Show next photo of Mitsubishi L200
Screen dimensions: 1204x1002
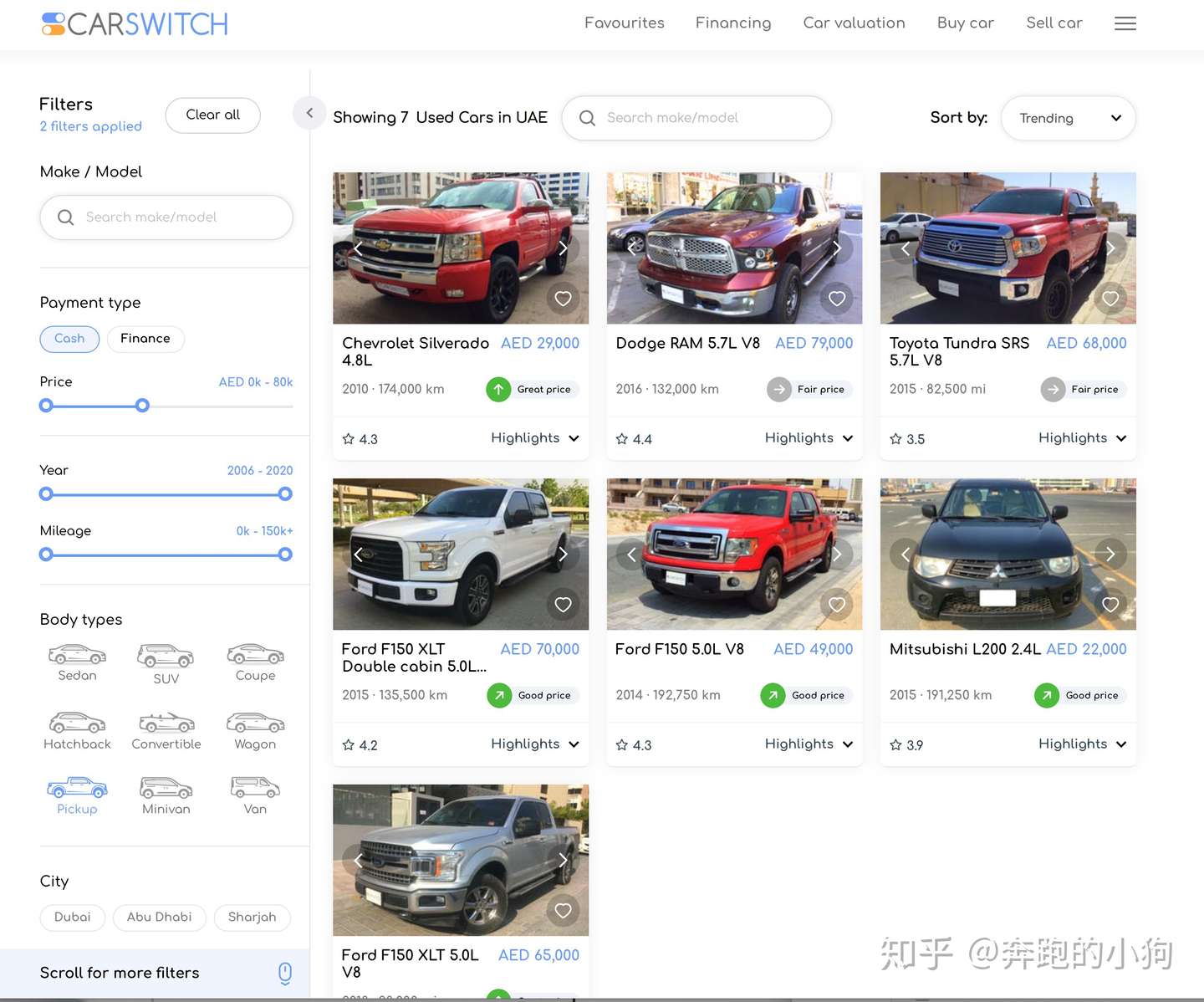coord(1110,554)
